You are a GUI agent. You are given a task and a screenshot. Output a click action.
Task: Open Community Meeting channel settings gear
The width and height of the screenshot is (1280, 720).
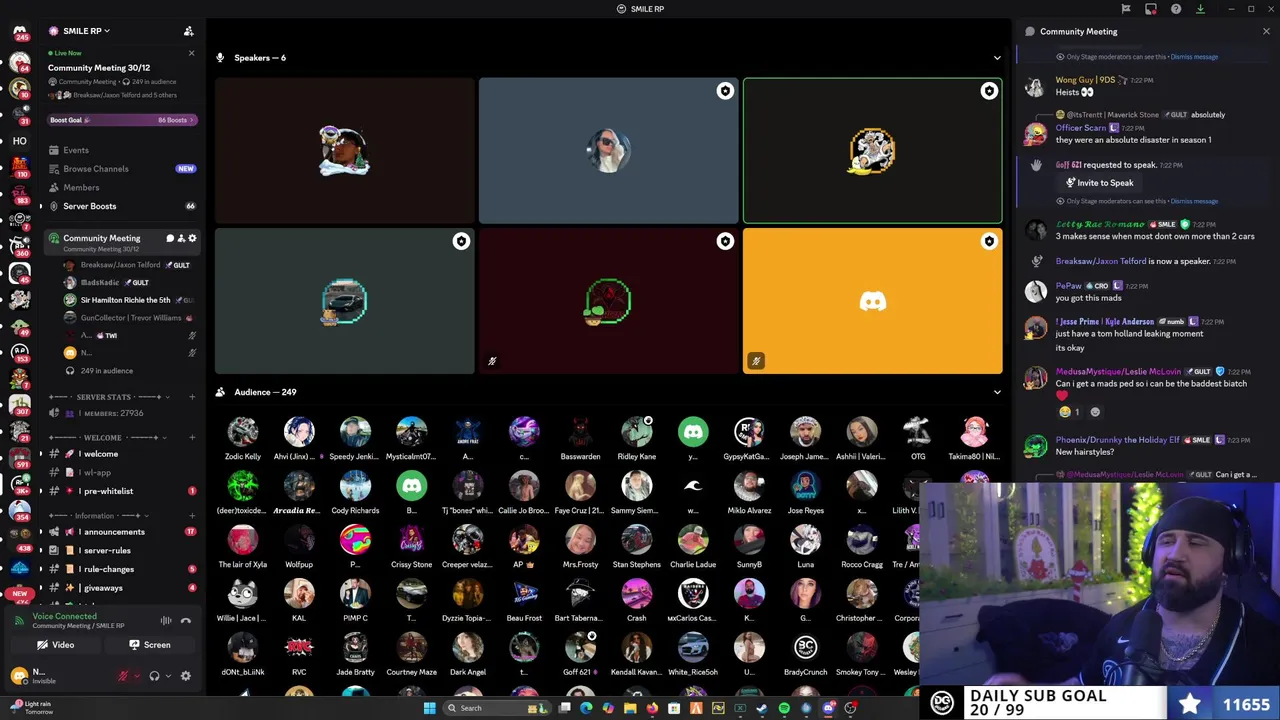(x=192, y=238)
